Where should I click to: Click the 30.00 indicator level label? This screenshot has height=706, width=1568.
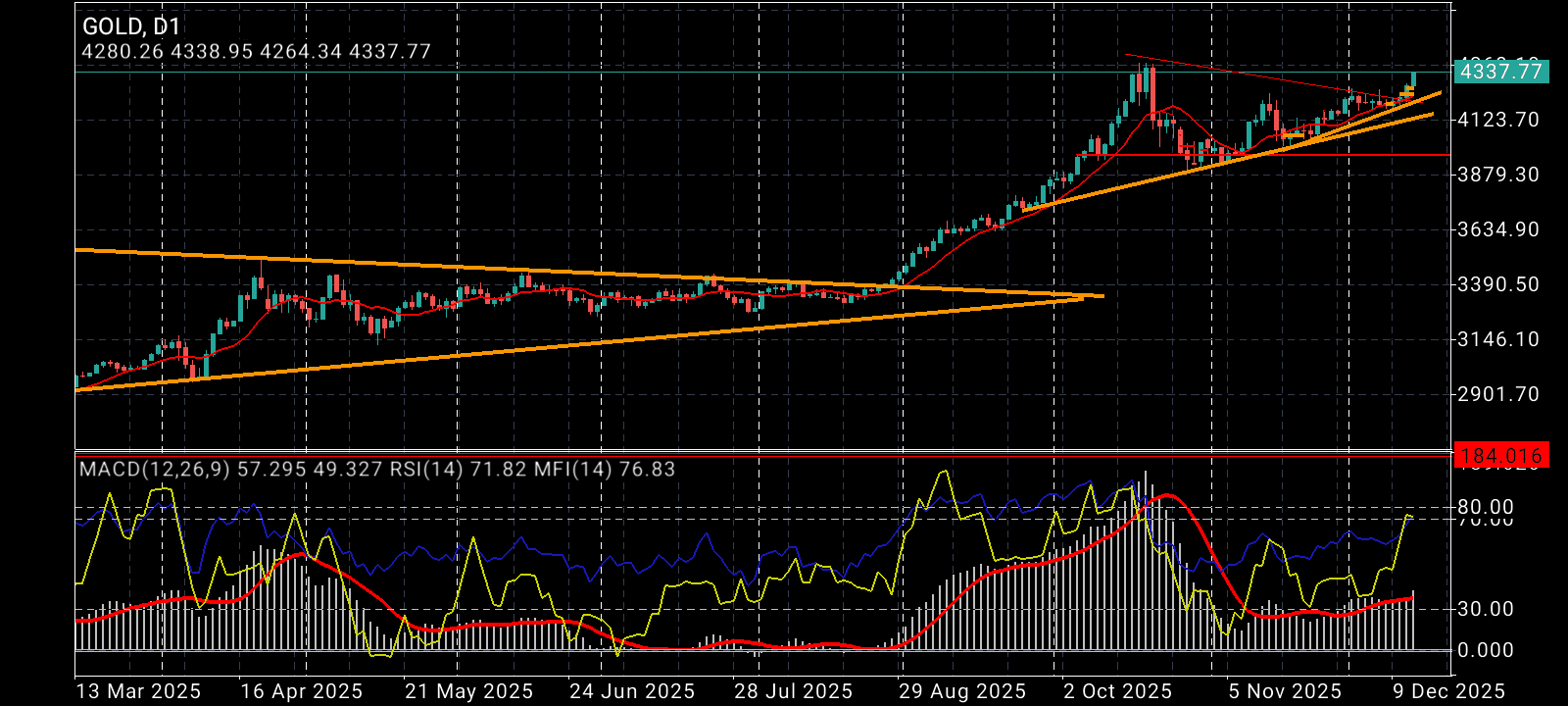point(1486,609)
